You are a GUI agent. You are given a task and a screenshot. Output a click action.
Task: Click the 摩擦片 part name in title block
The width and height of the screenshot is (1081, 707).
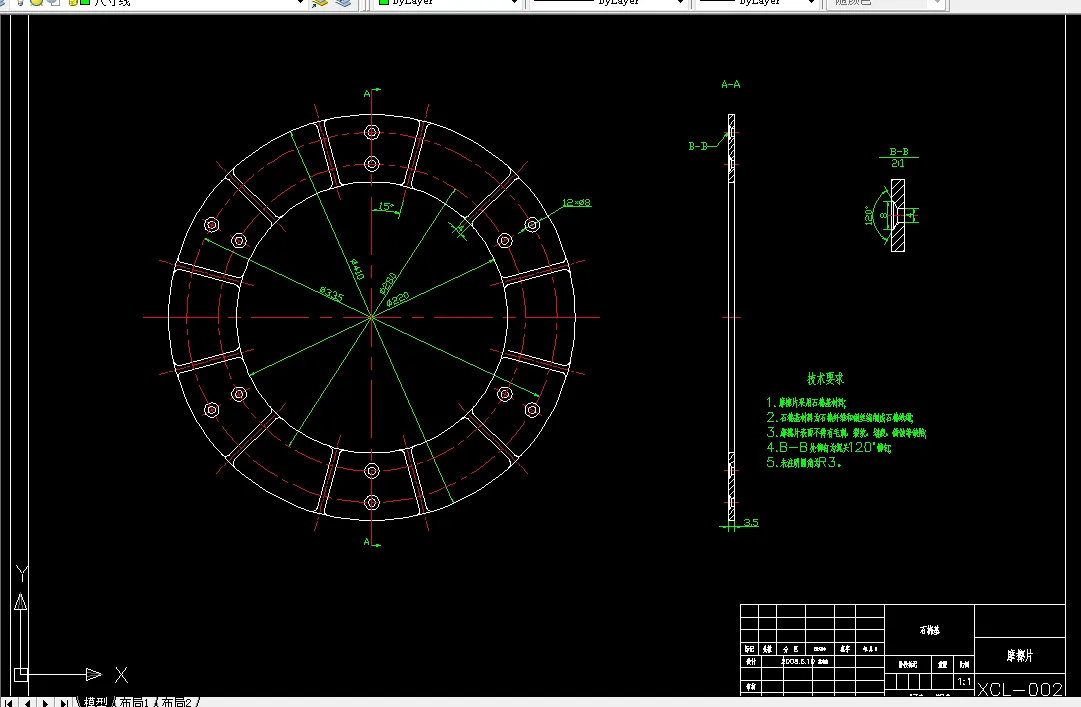[1020, 656]
